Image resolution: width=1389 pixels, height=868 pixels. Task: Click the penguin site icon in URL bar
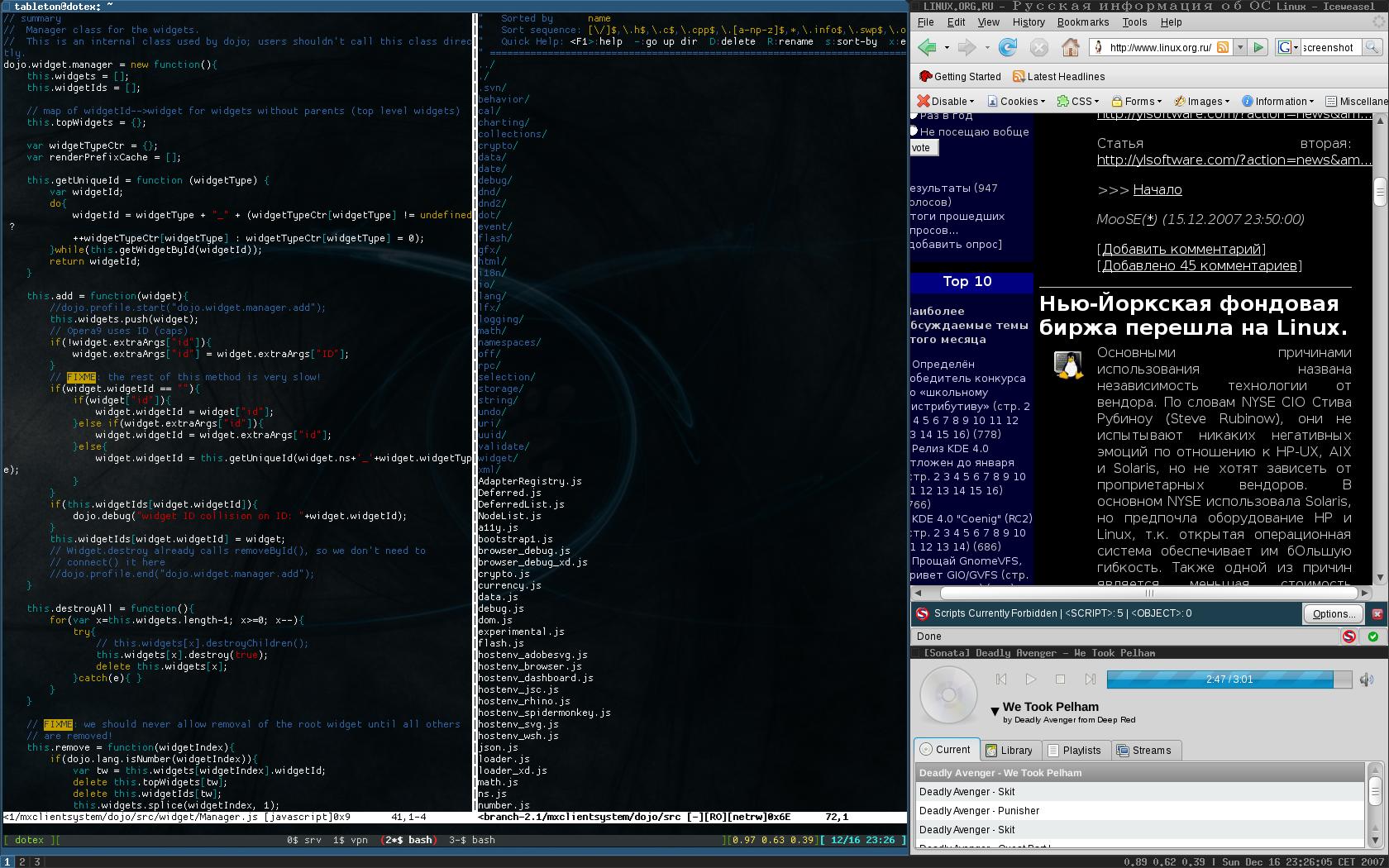(1099, 47)
